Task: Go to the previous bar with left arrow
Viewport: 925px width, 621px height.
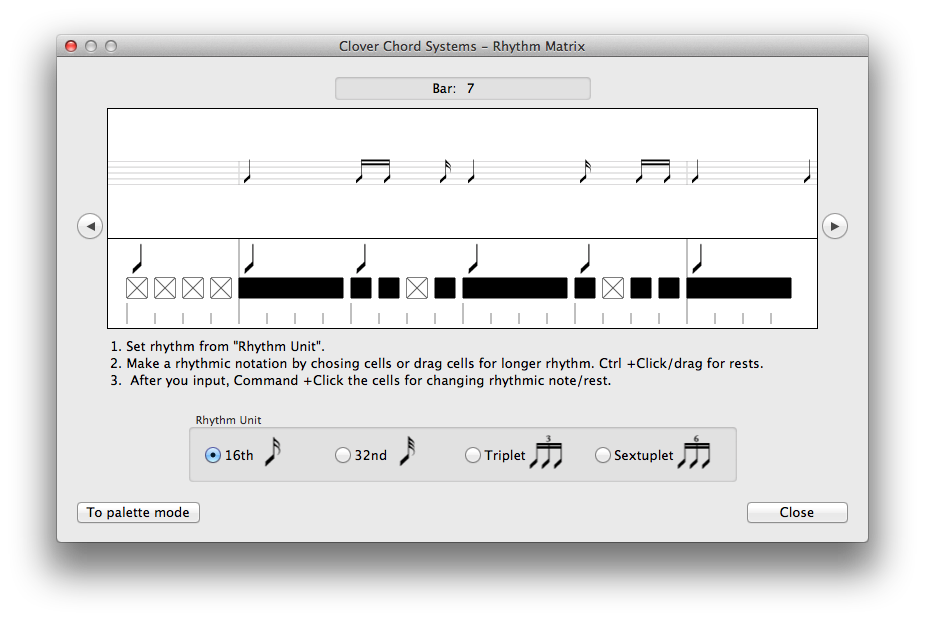Action: [90, 226]
